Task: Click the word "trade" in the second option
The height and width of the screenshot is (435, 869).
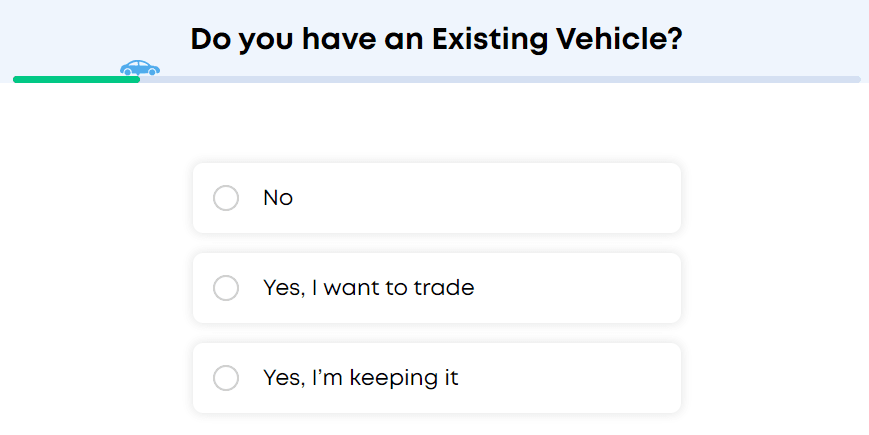Action: [x=444, y=288]
